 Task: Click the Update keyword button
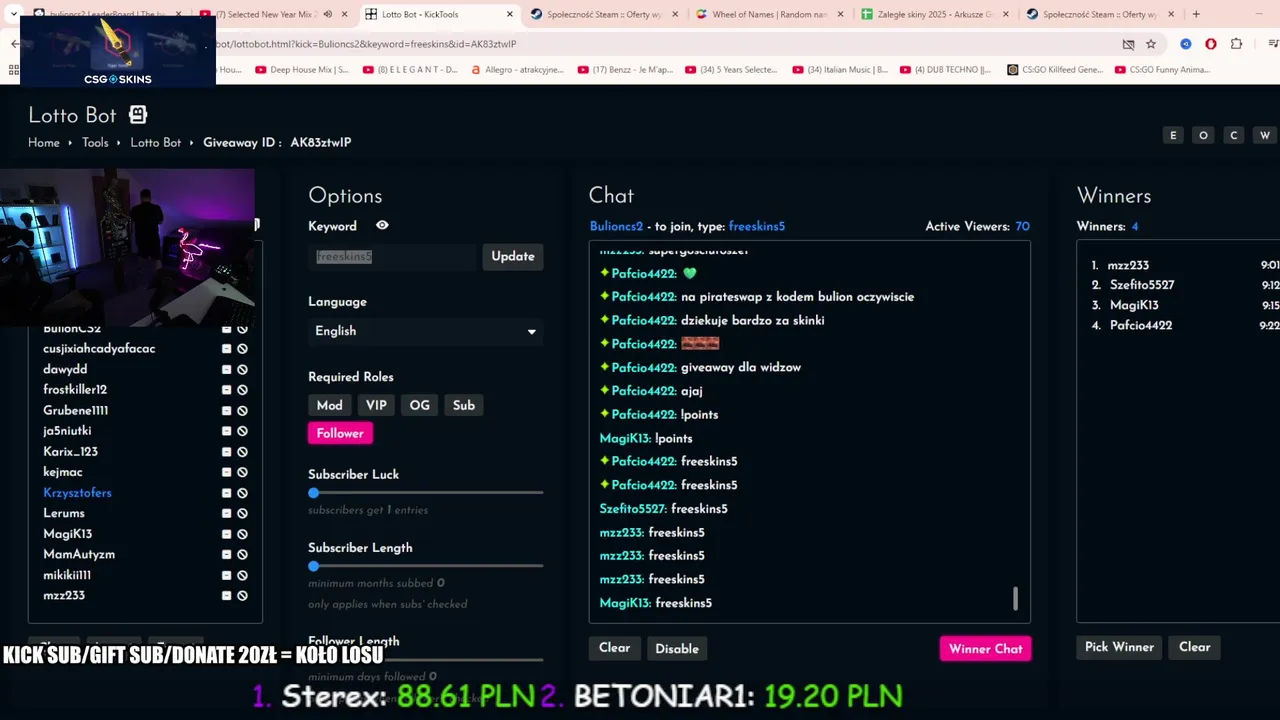(513, 257)
